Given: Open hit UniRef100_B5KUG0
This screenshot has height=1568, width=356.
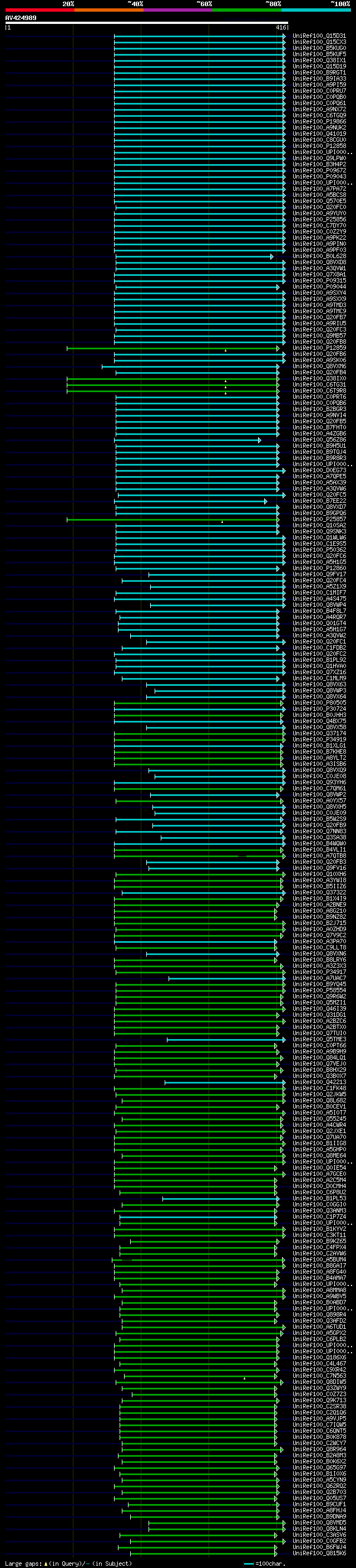Looking at the screenshot, I should click(319, 48).
